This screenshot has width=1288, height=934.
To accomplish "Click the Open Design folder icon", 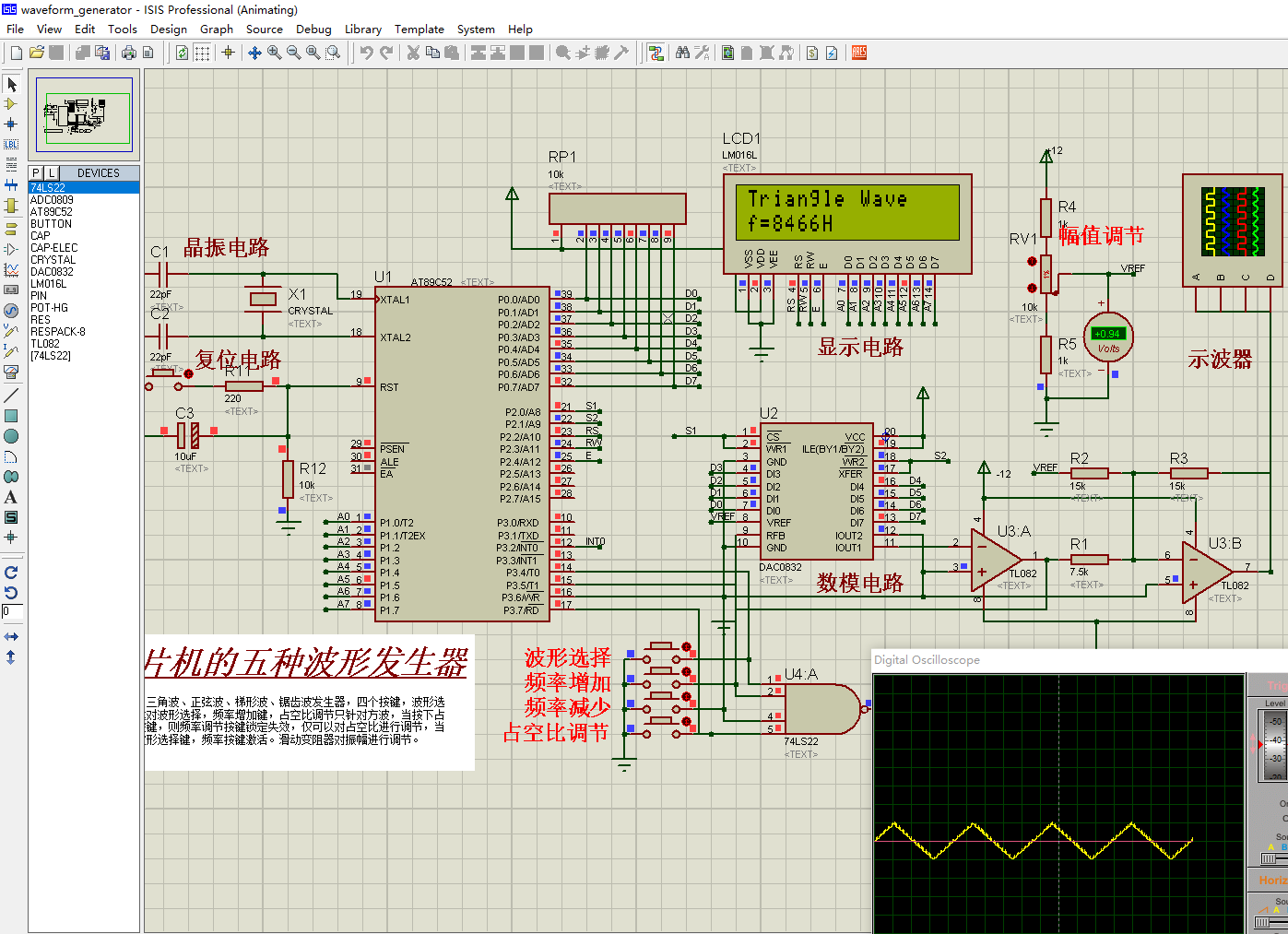I will pos(36,53).
